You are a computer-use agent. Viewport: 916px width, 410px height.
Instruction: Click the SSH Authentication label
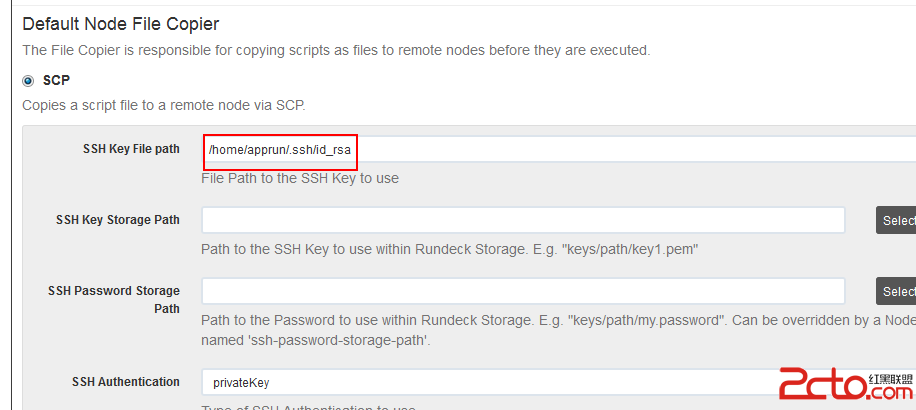pyautogui.click(x=126, y=382)
